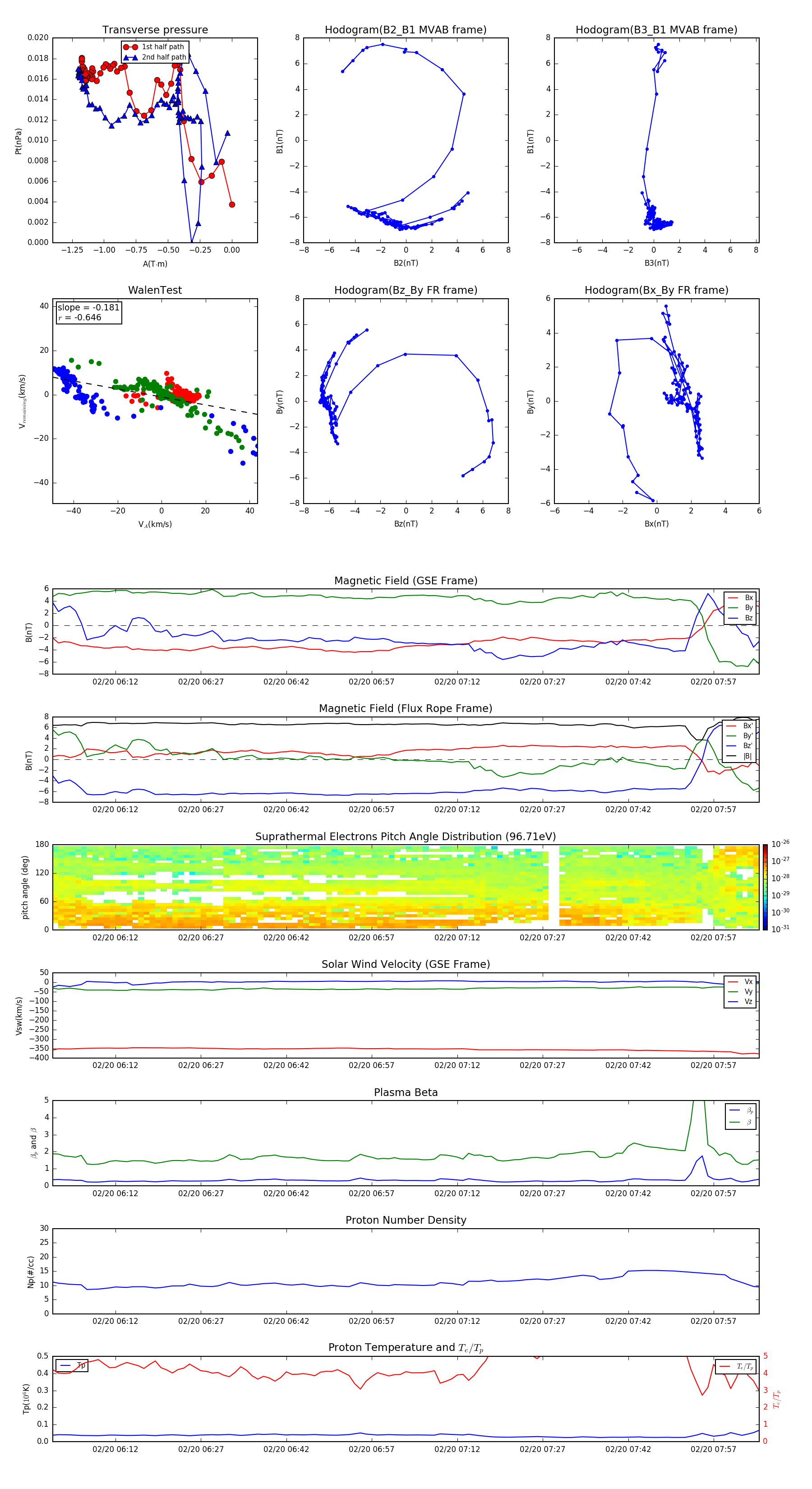
Task: Click the '2nd half path' legend entry
Action: click(x=154, y=57)
